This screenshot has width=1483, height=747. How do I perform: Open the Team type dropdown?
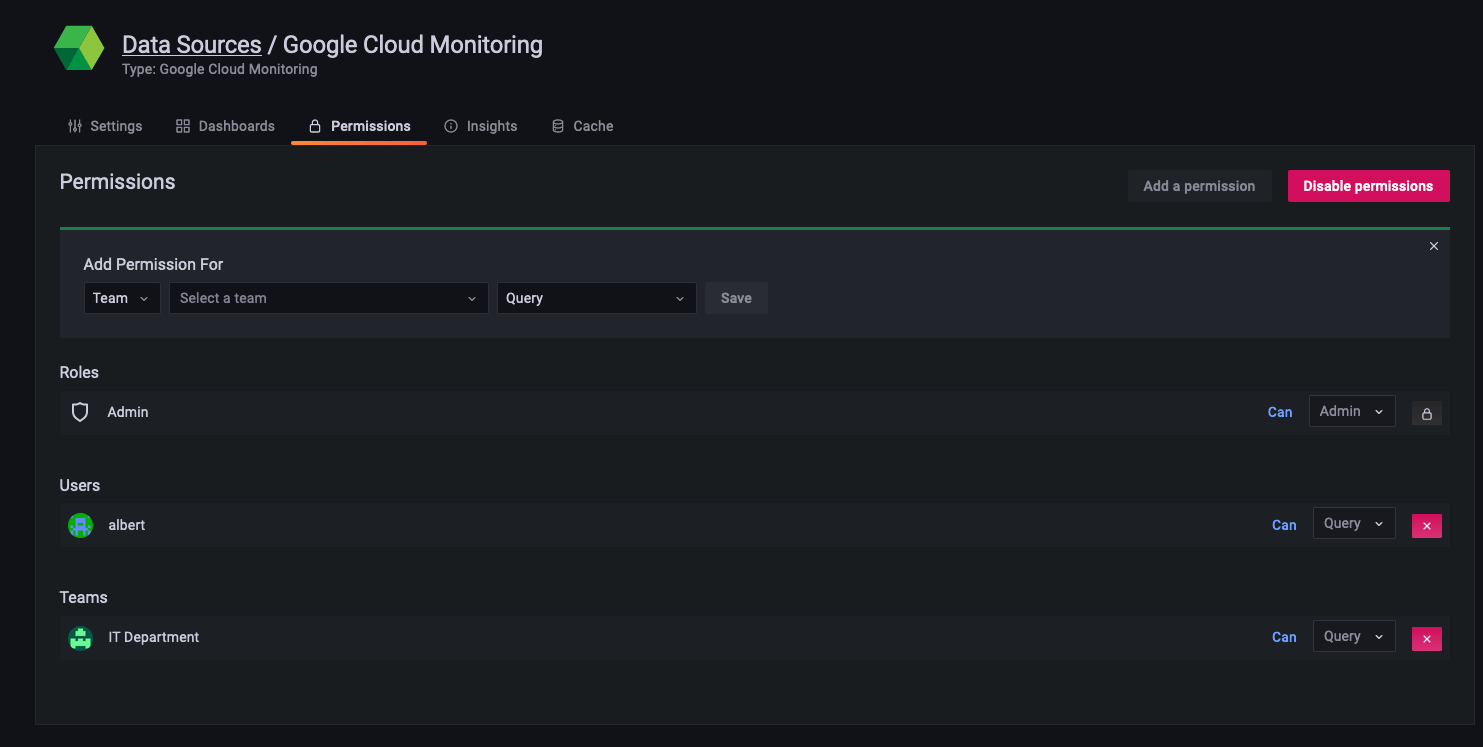(x=121, y=298)
